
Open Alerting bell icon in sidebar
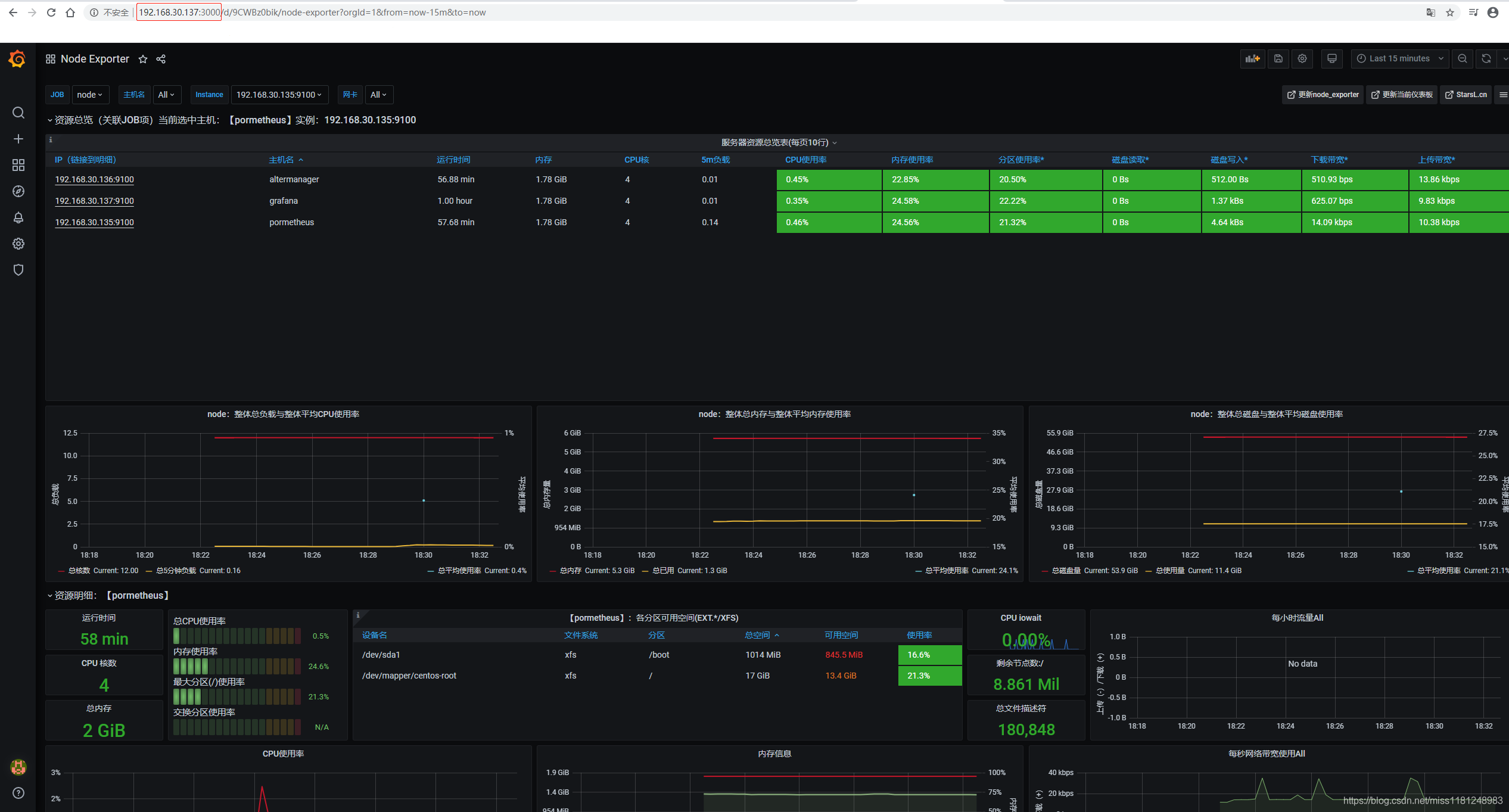point(18,217)
